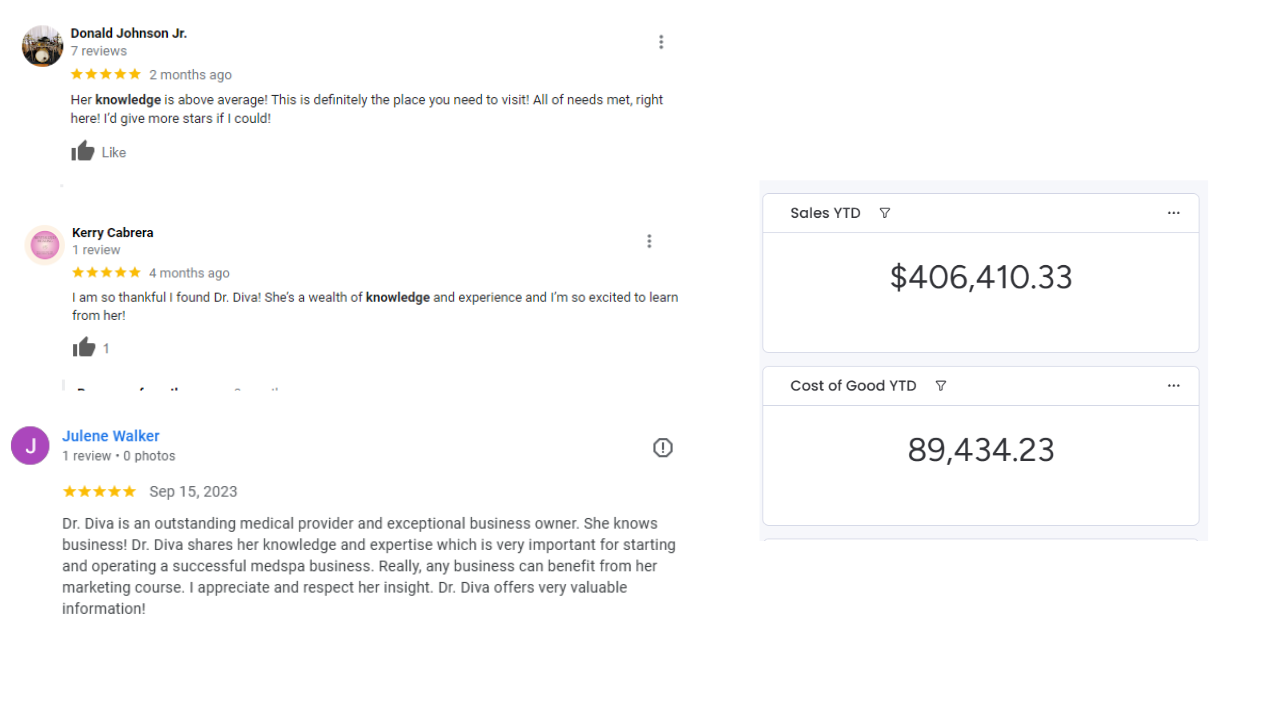Open Julene Walker profile link
This screenshot has width=1280, height=720.
tap(110, 436)
